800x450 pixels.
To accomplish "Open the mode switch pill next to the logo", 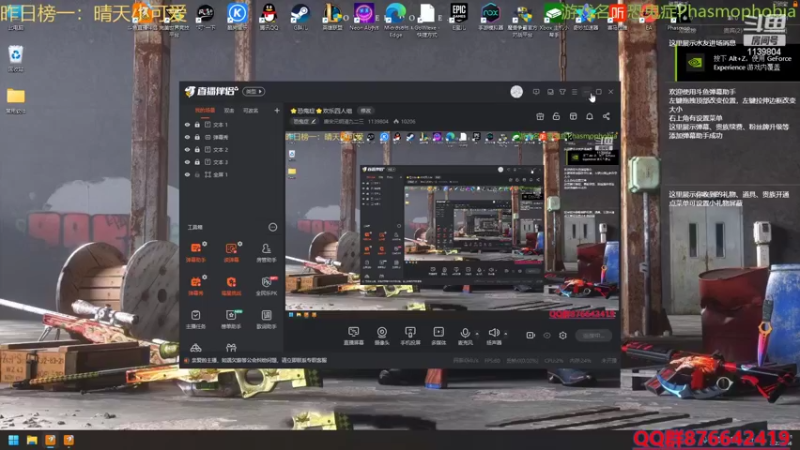I will click(254, 92).
